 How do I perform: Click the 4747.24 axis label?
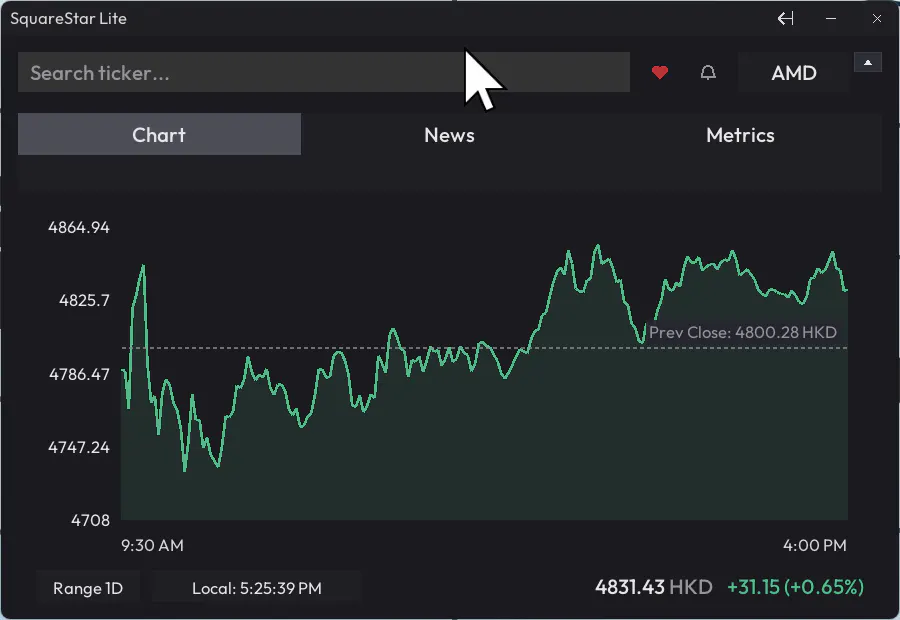[x=79, y=447]
